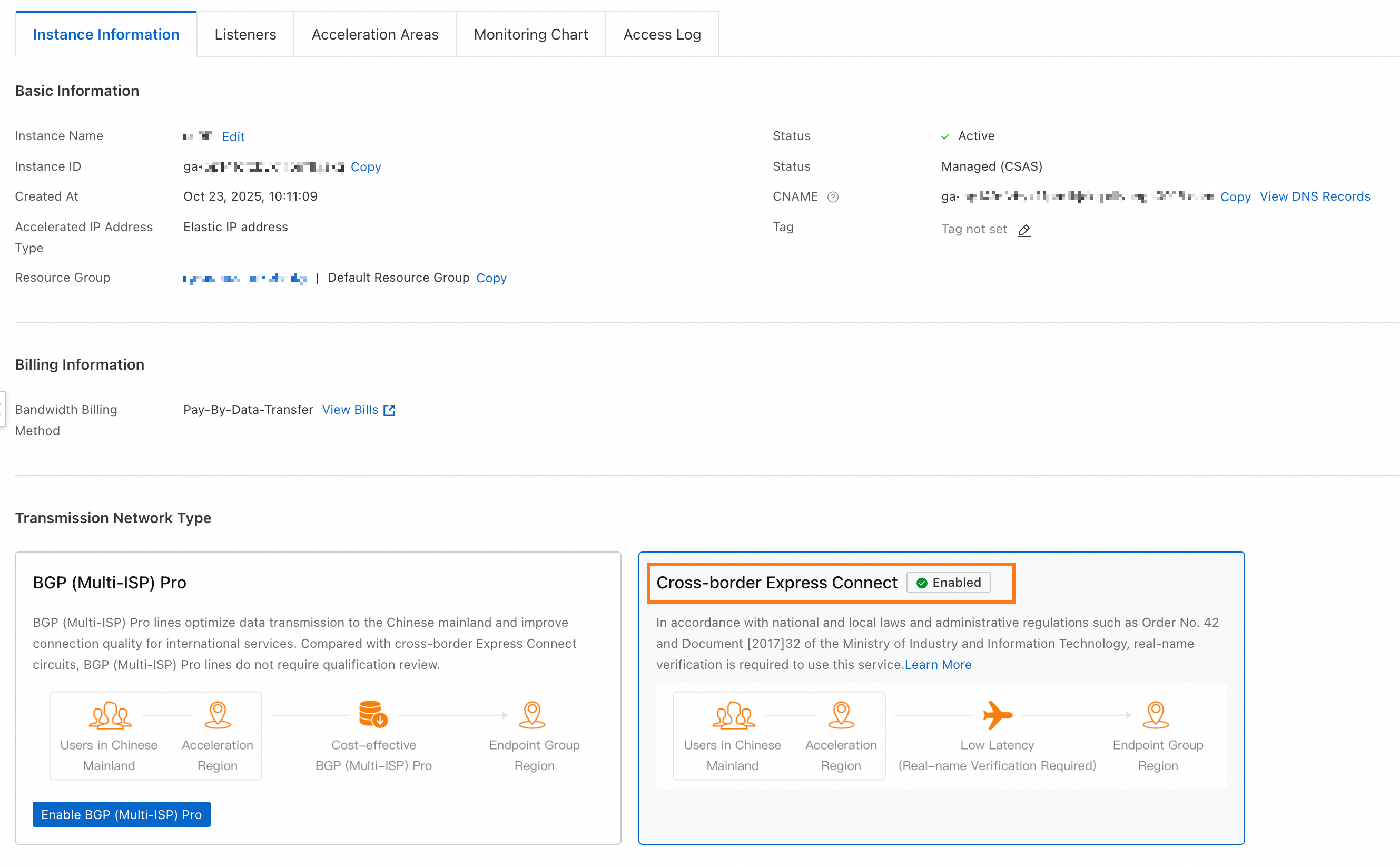Click Edit next to Instance Name

(233, 136)
